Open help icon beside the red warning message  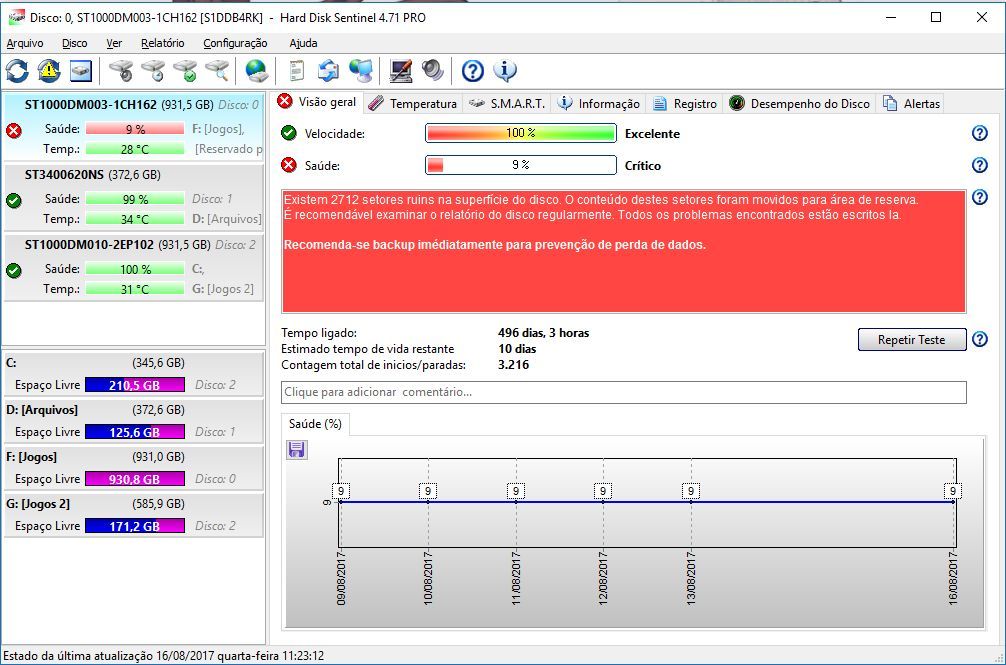click(980, 197)
